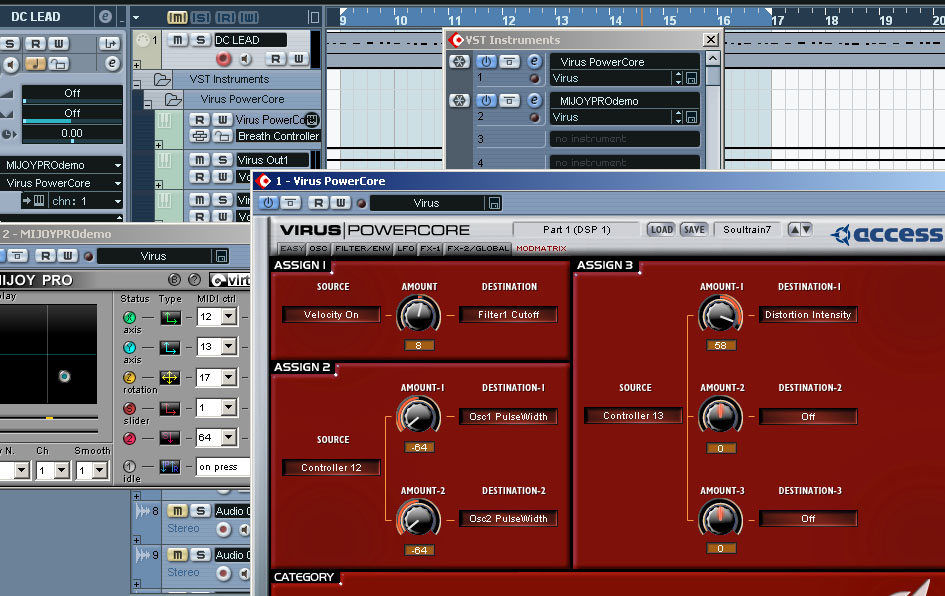
Task: Click scroll-up arrow in VST Instruments window
Action: [713, 58]
